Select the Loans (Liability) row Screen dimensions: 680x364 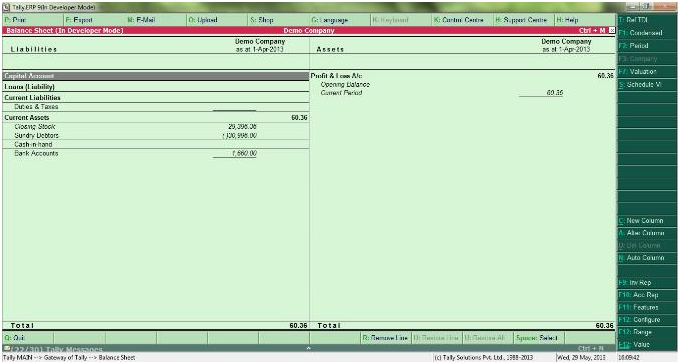156,87
